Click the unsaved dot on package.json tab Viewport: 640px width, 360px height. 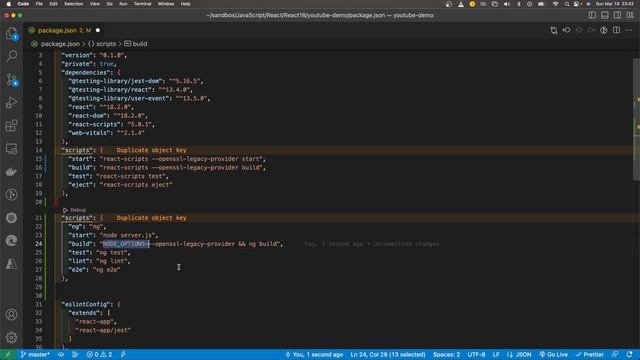(98, 31)
